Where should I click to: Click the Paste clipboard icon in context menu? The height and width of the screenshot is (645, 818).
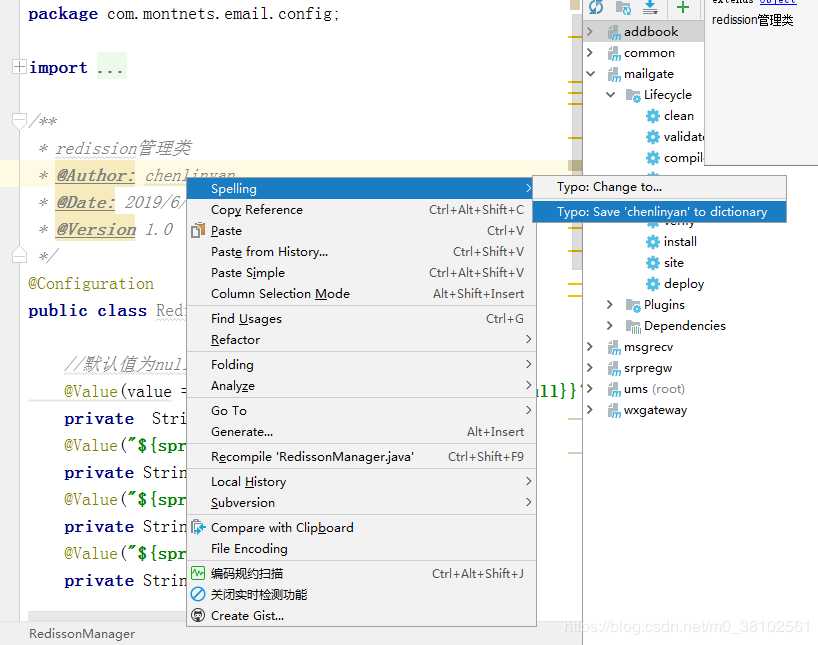[198, 230]
